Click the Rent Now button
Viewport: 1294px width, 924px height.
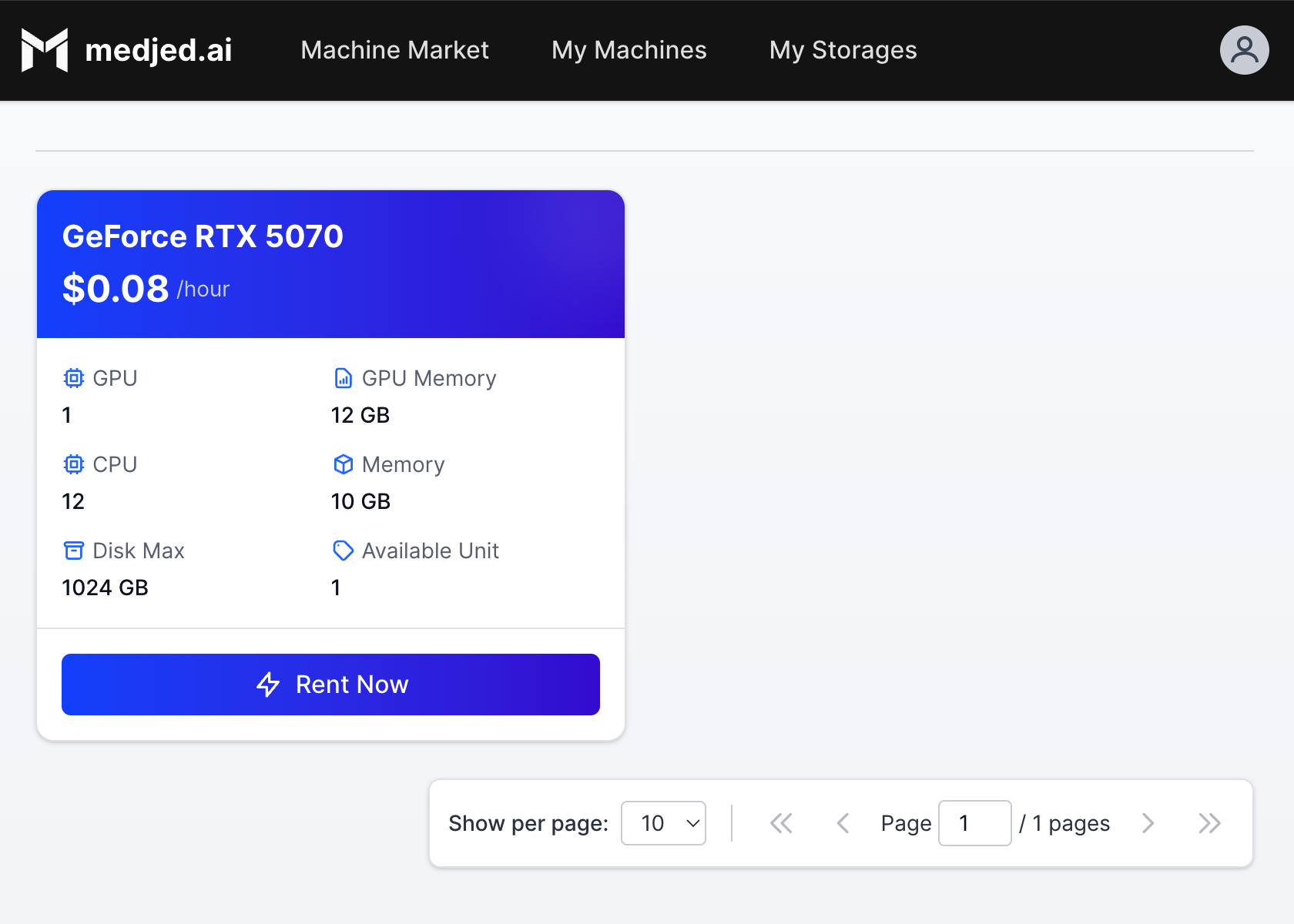tap(330, 684)
